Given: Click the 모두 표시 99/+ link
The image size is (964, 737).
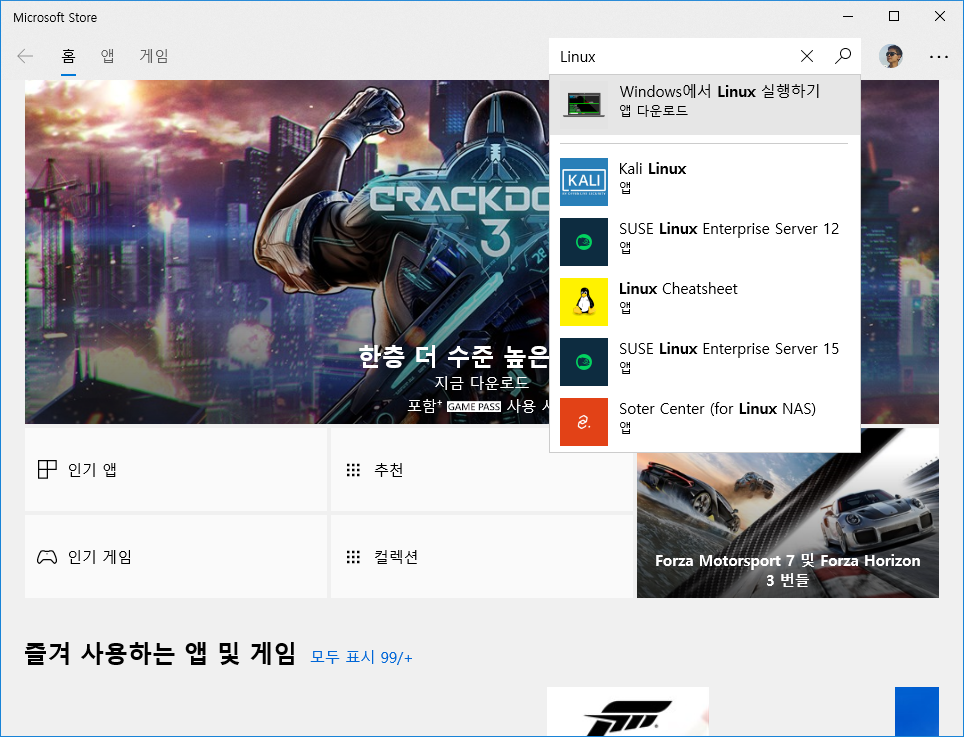Looking at the screenshot, I should click(x=361, y=657).
